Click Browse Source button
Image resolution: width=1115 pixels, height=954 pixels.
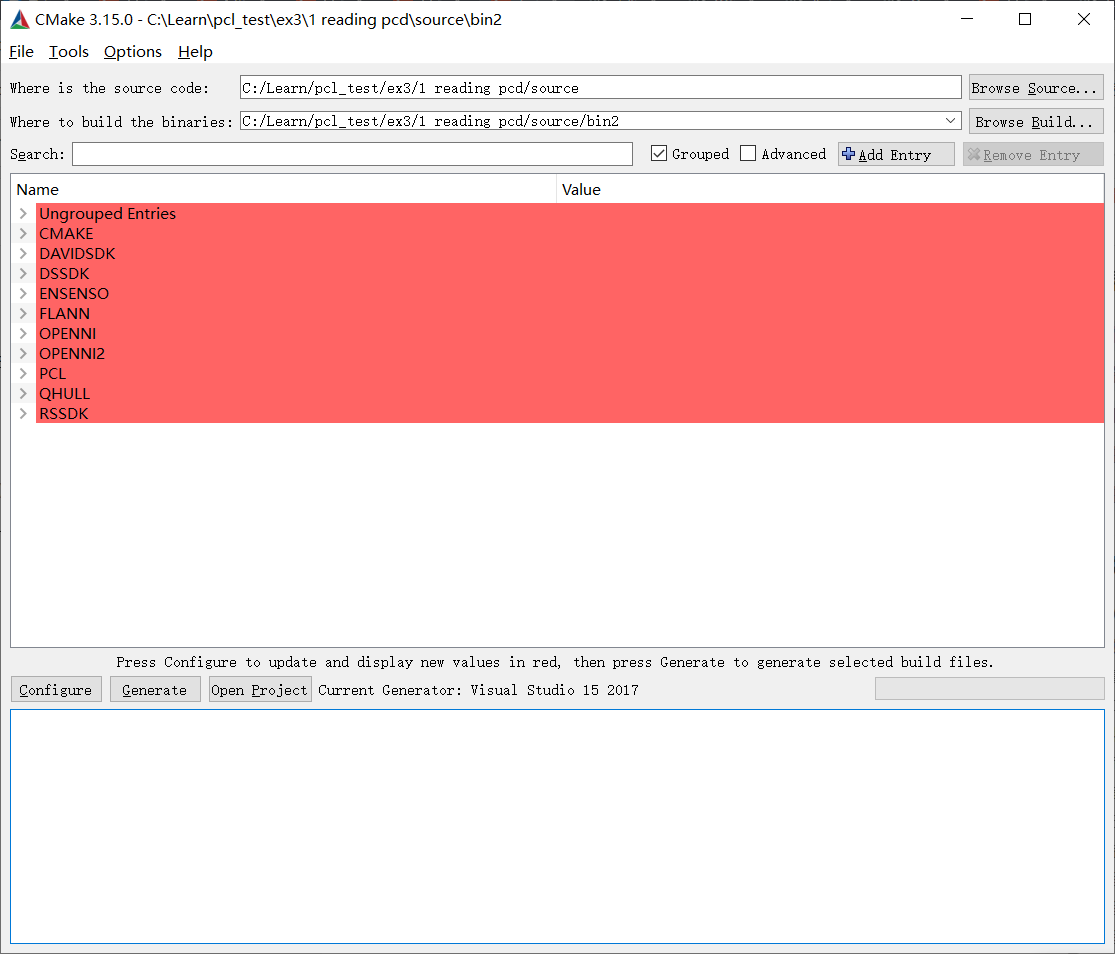[1035, 87]
